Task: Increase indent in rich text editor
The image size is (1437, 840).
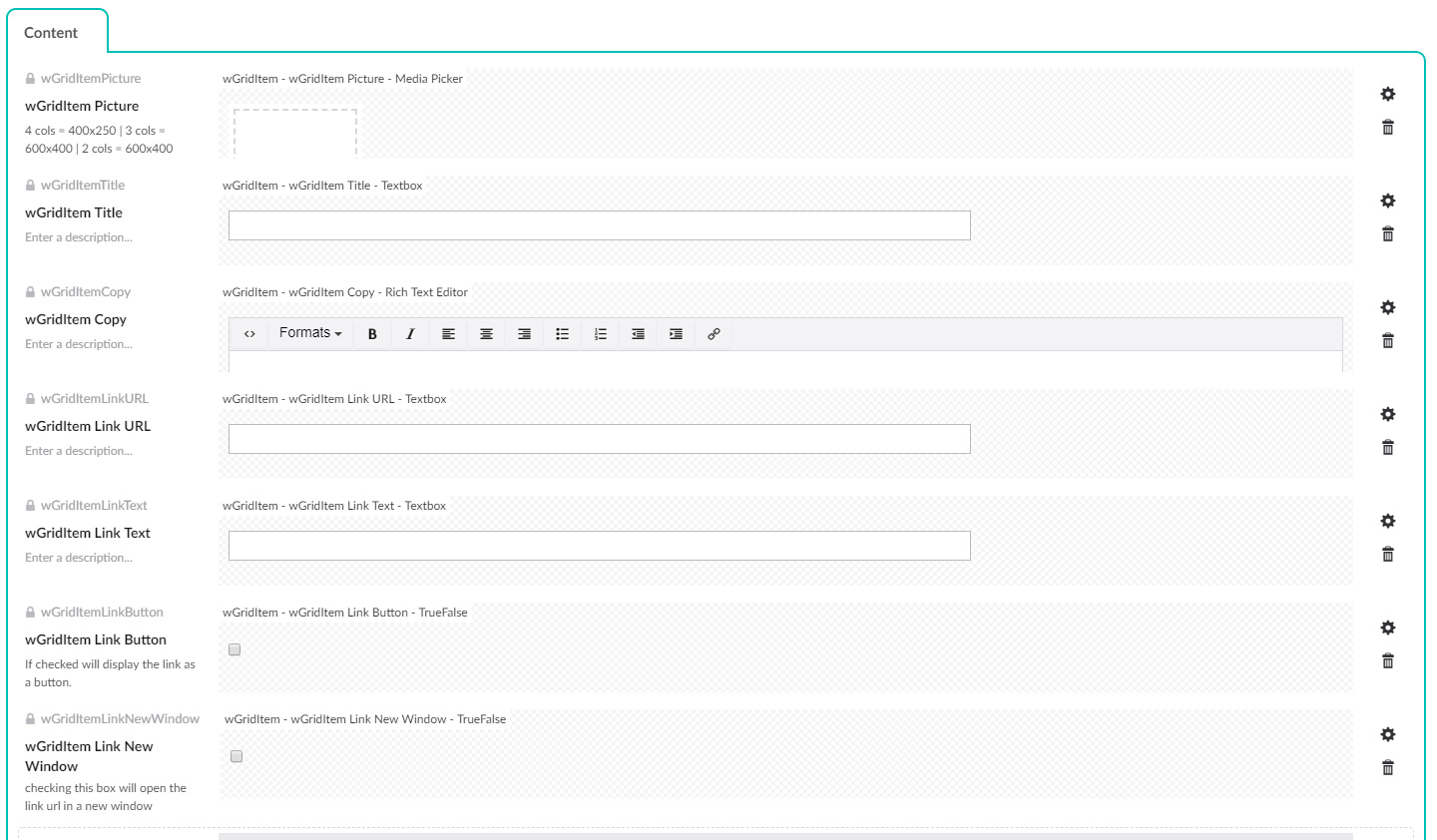Action: pyautogui.click(x=676, y=334)
